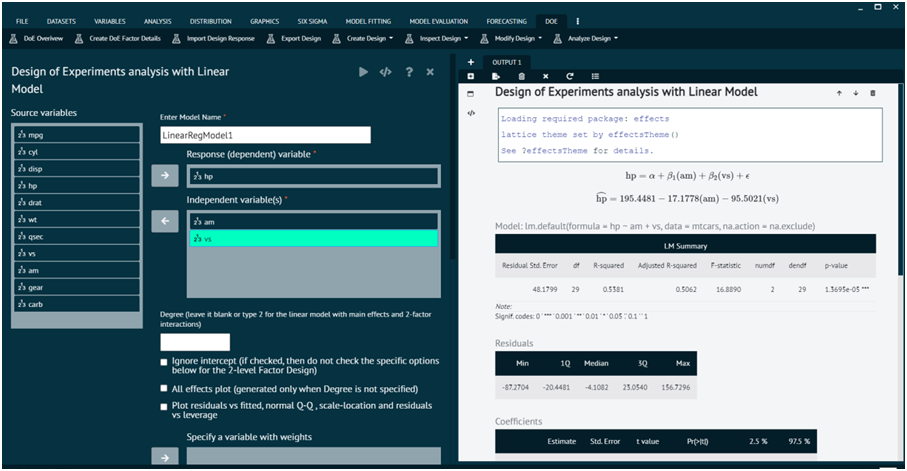The image size is (907, 471).
Task: Click the new output icon in output toolbar
Action: [x=471, y=76]
